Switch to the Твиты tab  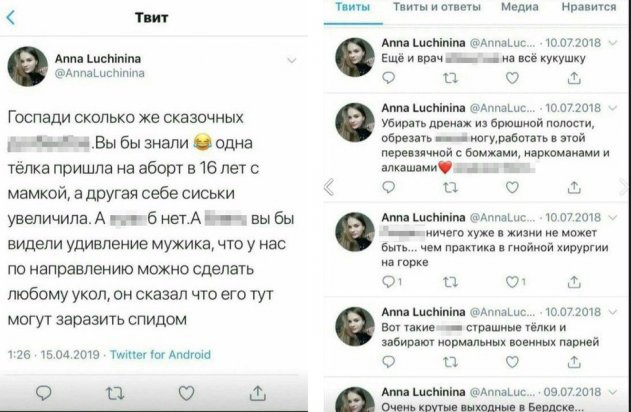click(351, 7)
